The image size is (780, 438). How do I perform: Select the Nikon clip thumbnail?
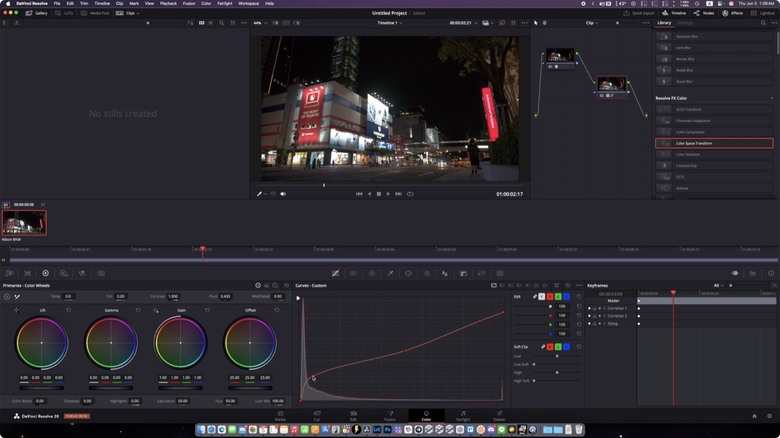pos(24,222)
